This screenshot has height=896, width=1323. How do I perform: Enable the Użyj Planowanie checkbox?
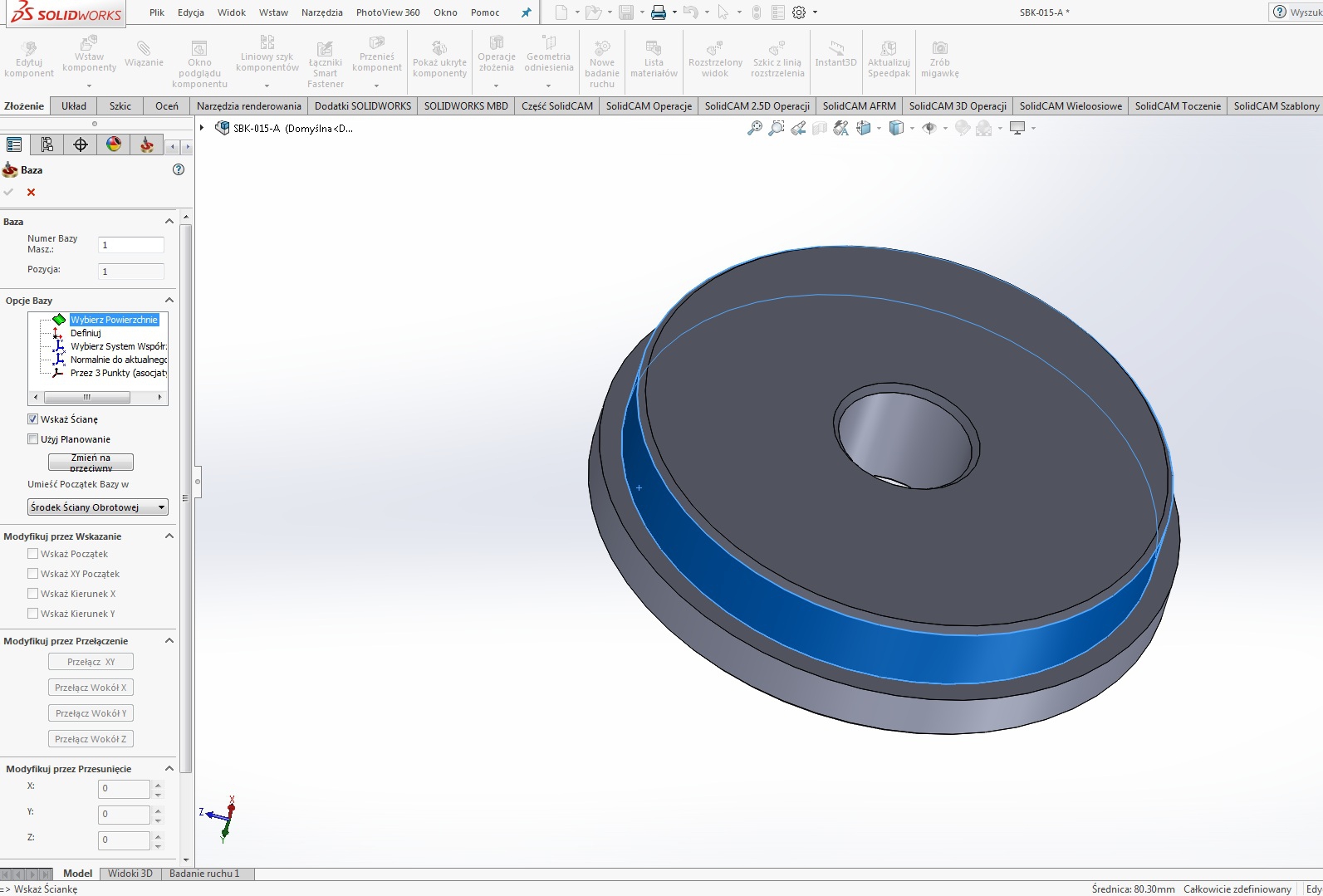coord(33,439)
